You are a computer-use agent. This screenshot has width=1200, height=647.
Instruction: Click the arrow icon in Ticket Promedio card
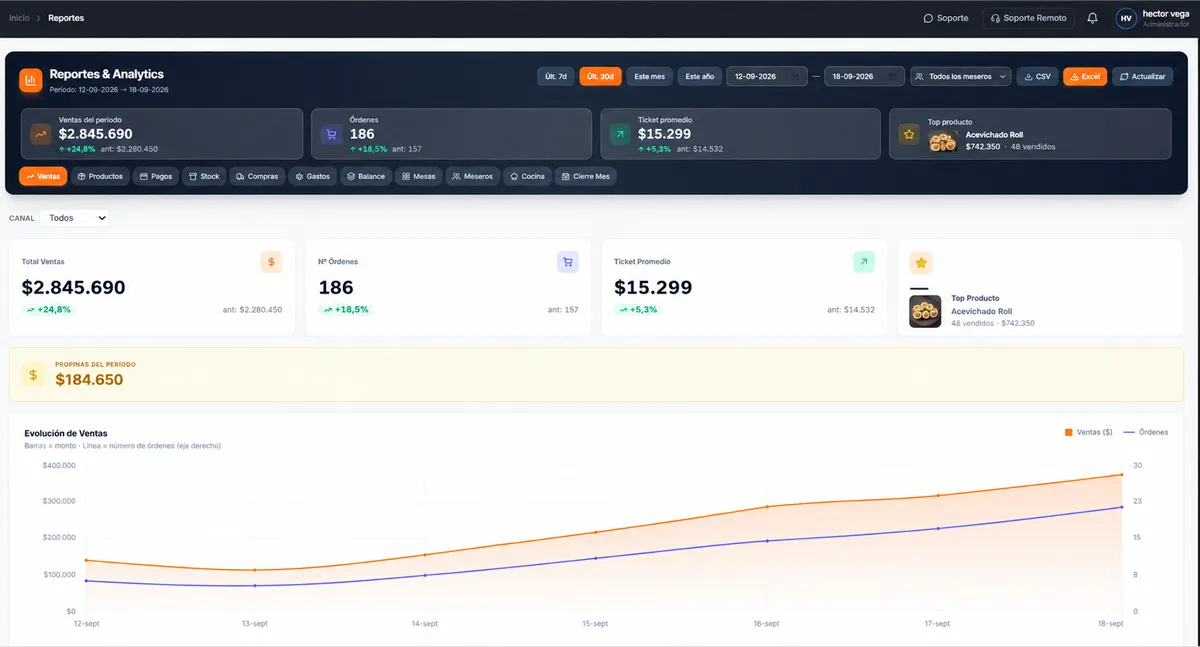click(864, 262)
